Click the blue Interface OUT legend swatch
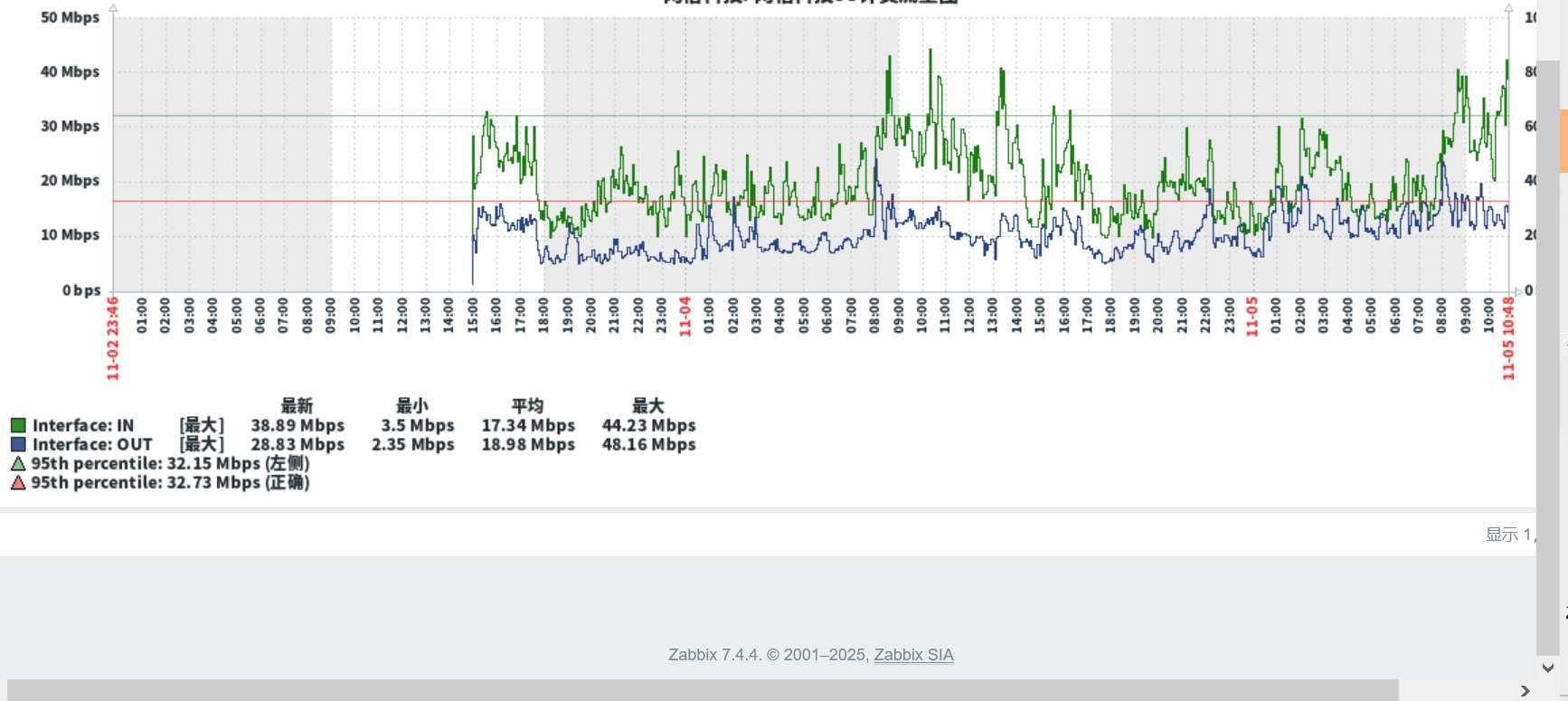 coord(18,445)
